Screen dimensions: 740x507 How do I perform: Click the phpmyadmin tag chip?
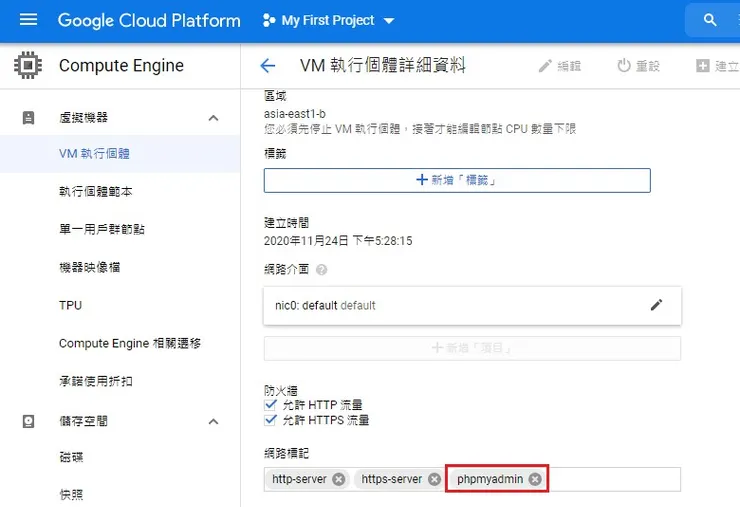(x=497, y=479)
